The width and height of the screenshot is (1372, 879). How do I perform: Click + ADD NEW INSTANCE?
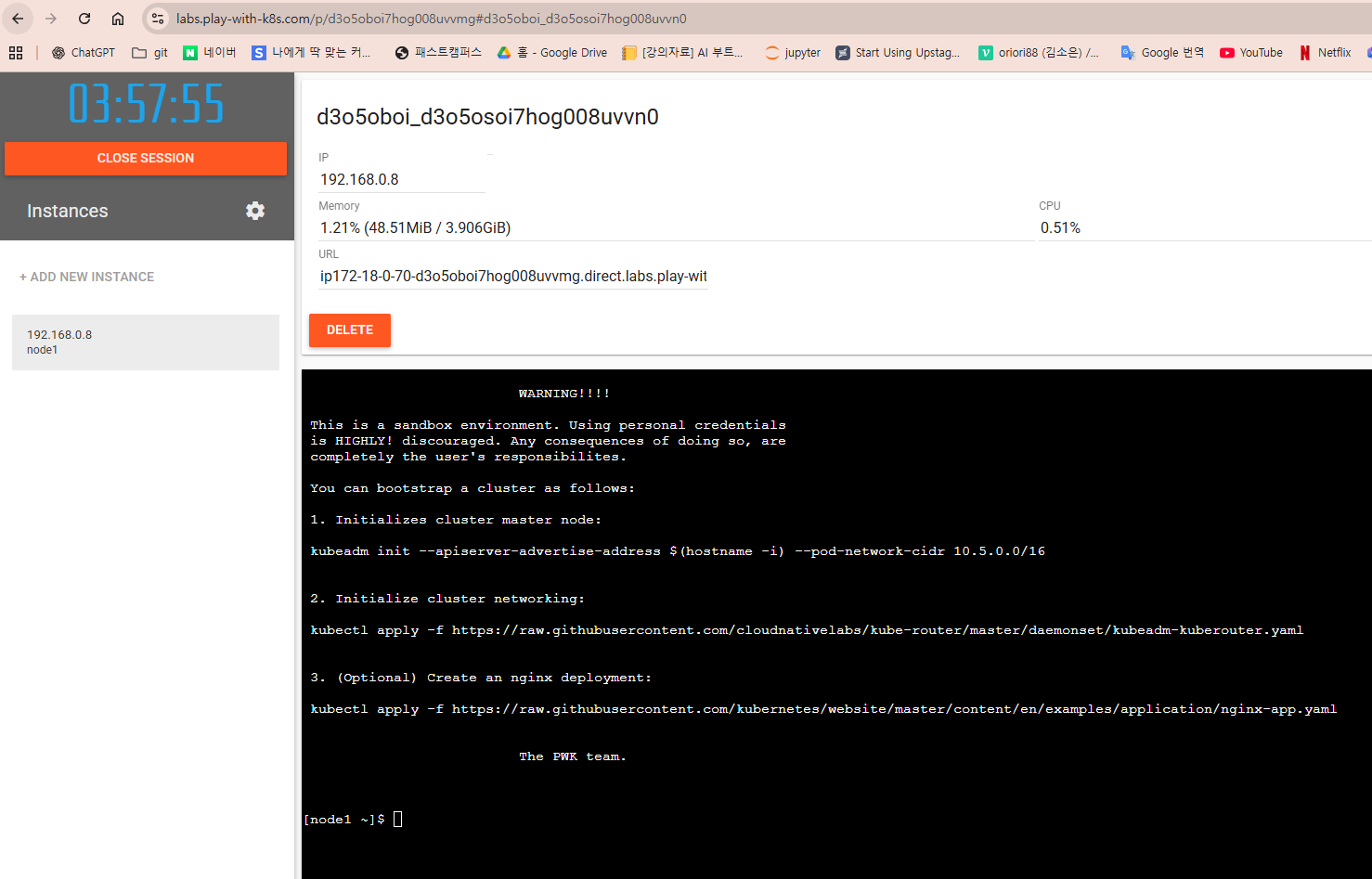point(87,277)
